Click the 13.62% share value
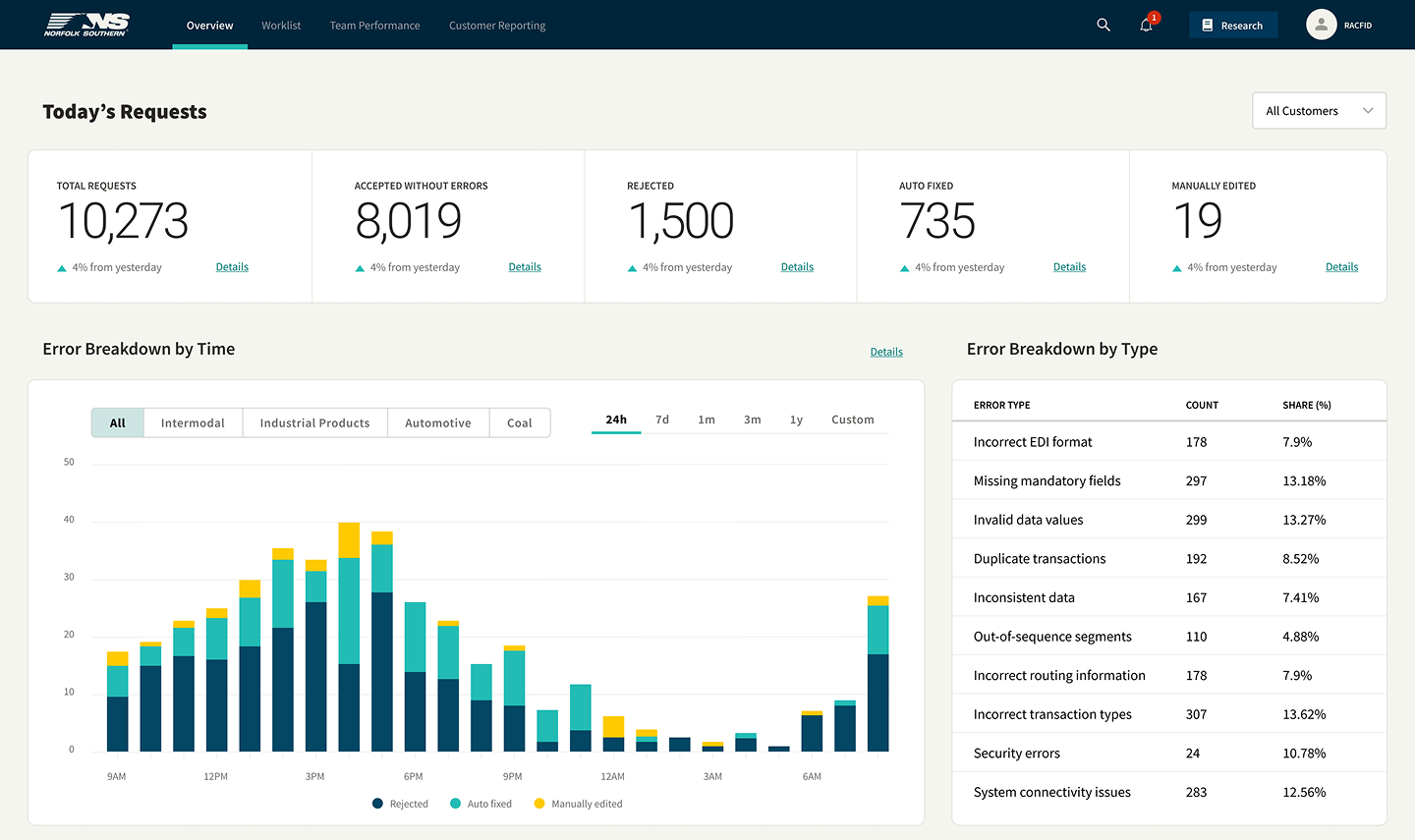This screenshot has width=1415, height=840. point(1304,714)
